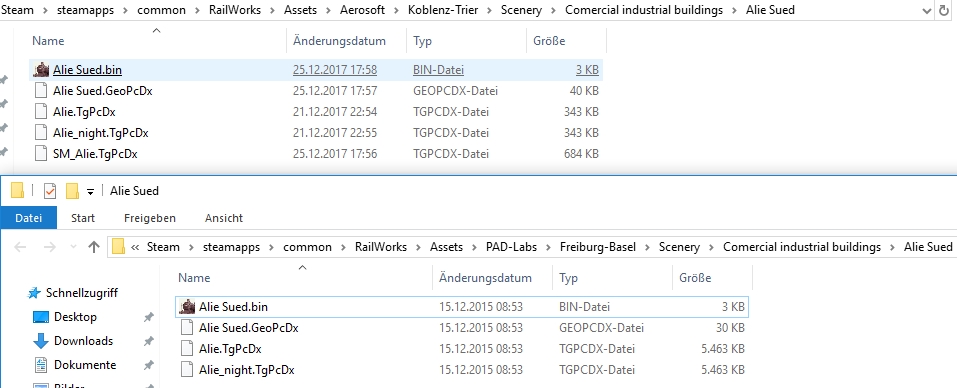Navigate to Comercial industrial buildings in upper path
Viewport: 957px width, 388px height.
pyautogui.click(x=644, y=10)
